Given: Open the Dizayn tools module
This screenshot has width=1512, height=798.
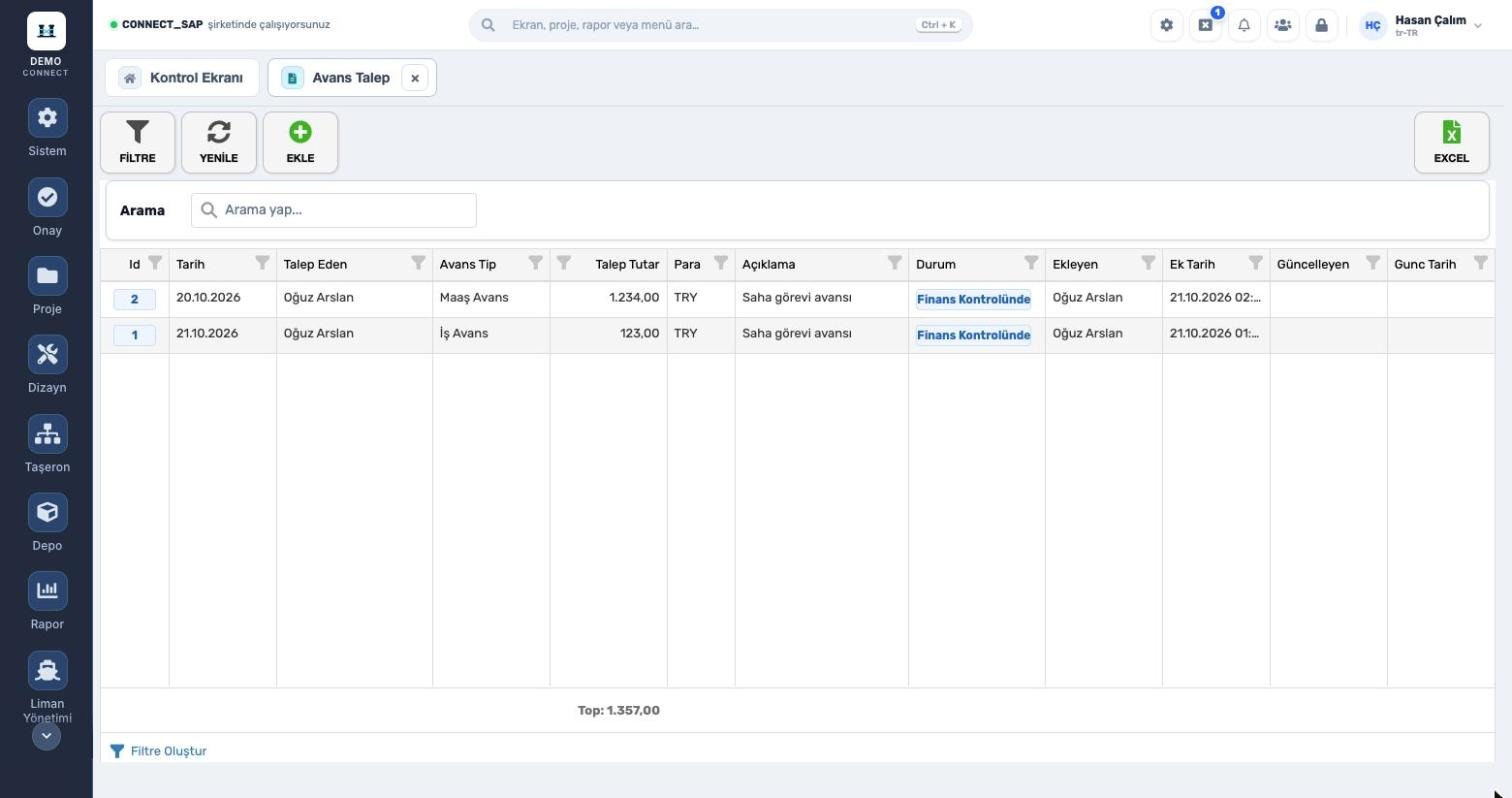Looking at the screenshot, I should pos(47,365).
